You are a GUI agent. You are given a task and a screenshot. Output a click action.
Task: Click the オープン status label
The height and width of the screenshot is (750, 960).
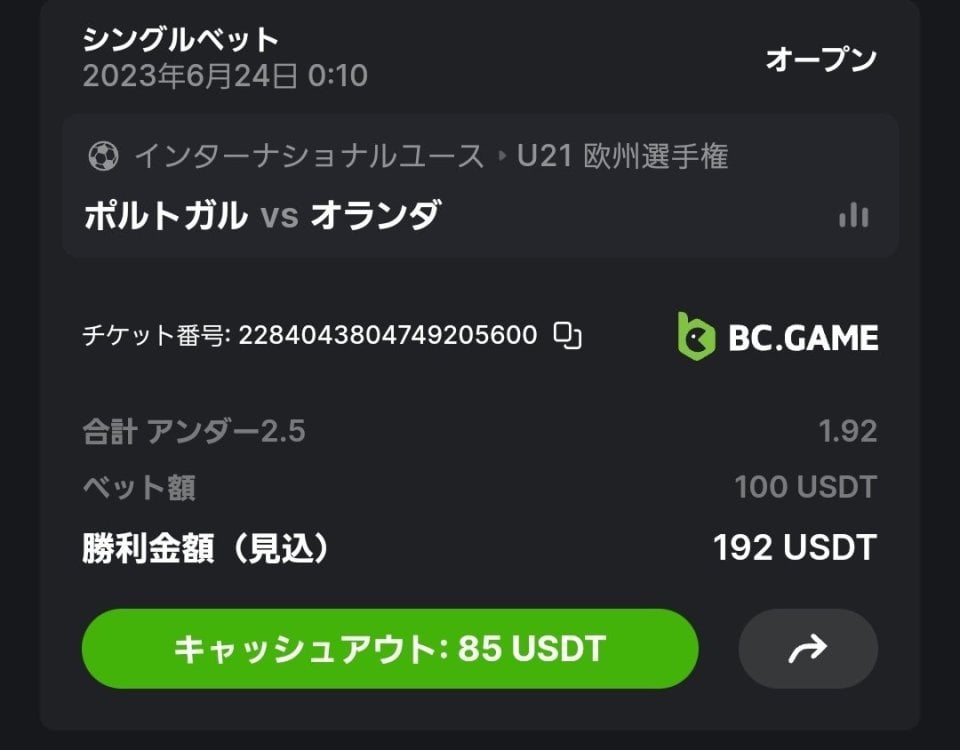tap(820, 59)
